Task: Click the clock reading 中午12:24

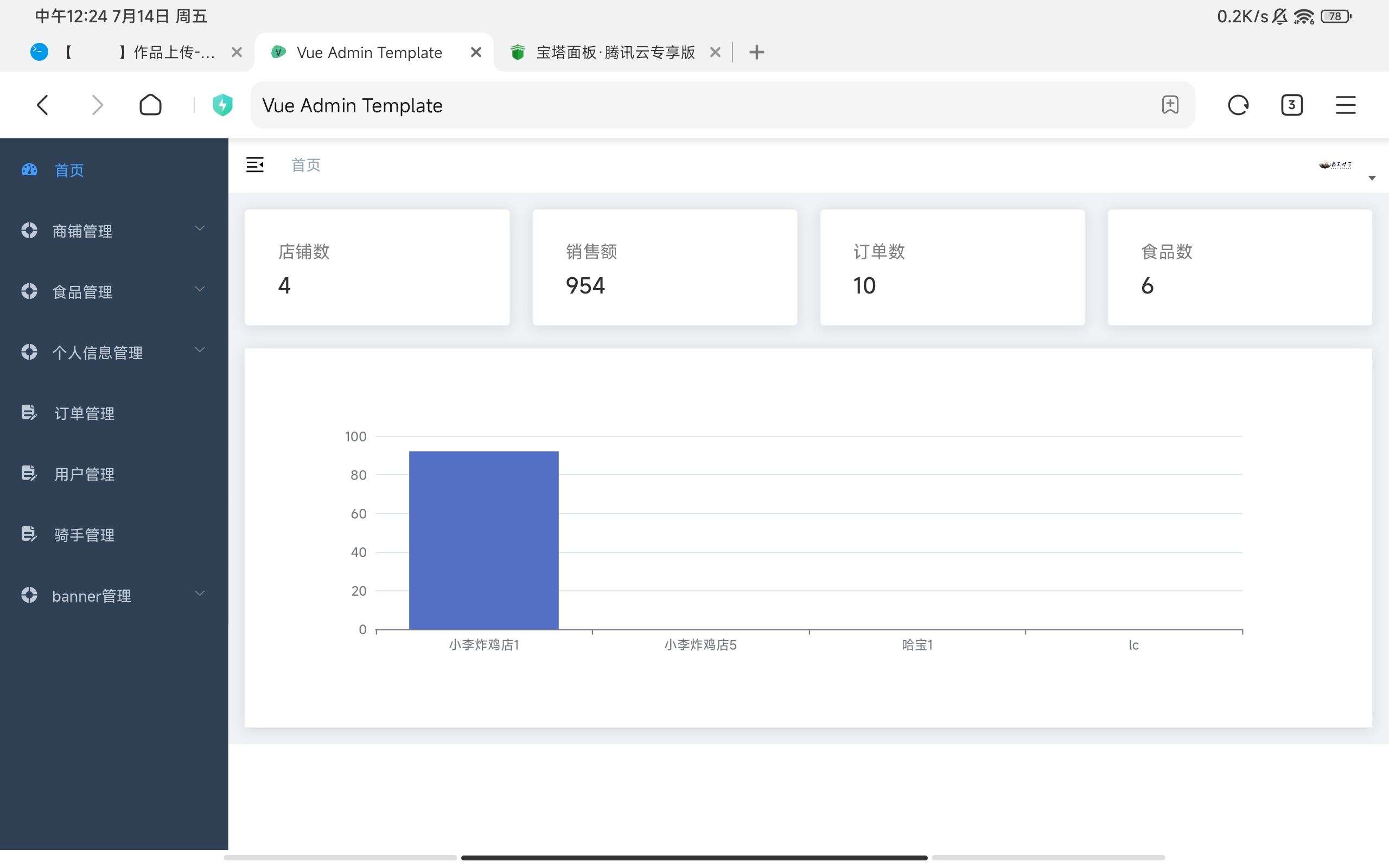Action: pos(71,17)
